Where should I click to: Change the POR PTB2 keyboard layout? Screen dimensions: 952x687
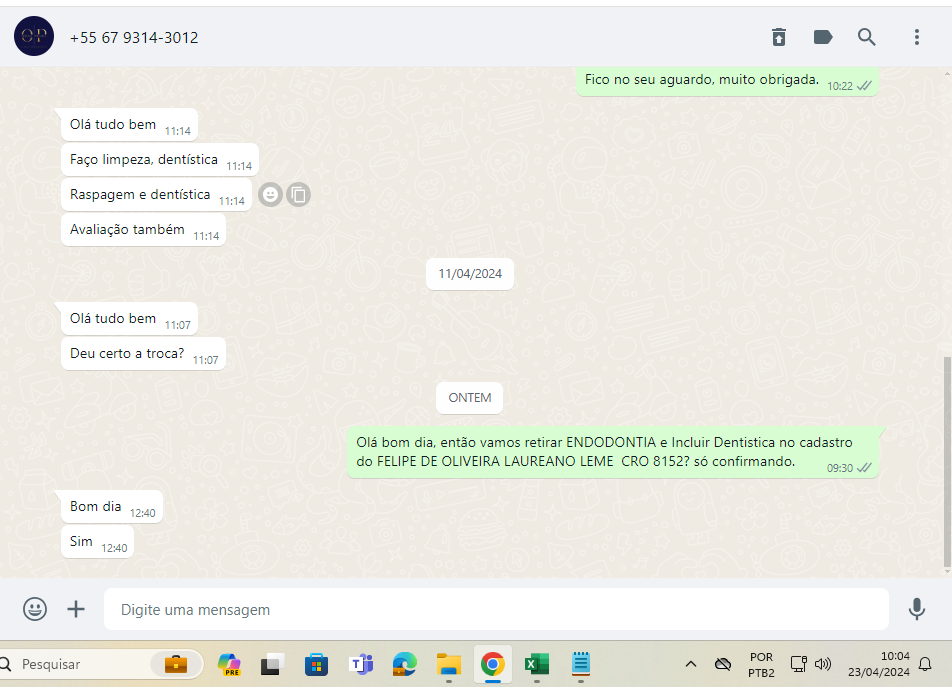pyautogui.click(x=761, y=665)
